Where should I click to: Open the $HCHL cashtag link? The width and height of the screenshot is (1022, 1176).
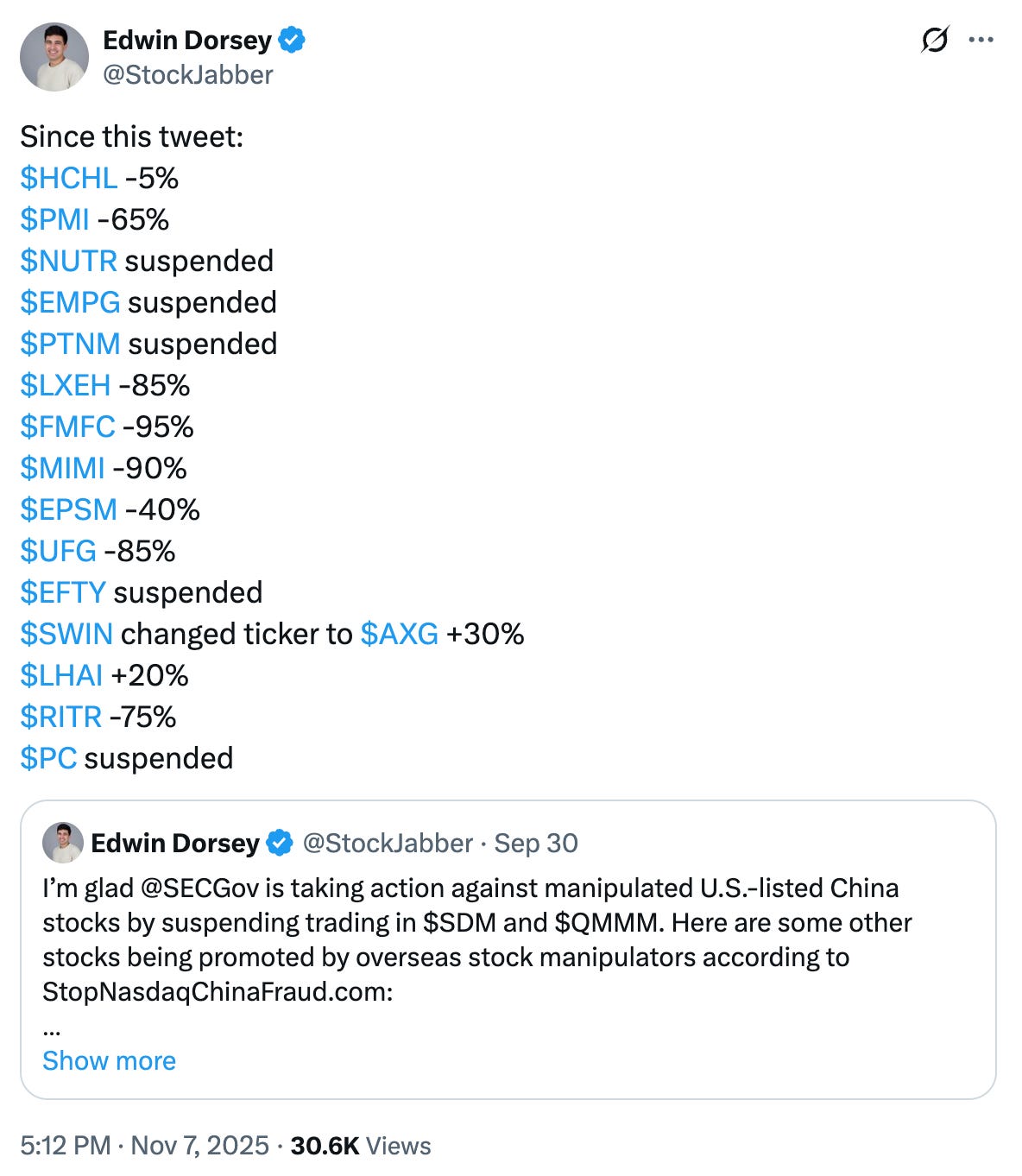click(69, 178)
